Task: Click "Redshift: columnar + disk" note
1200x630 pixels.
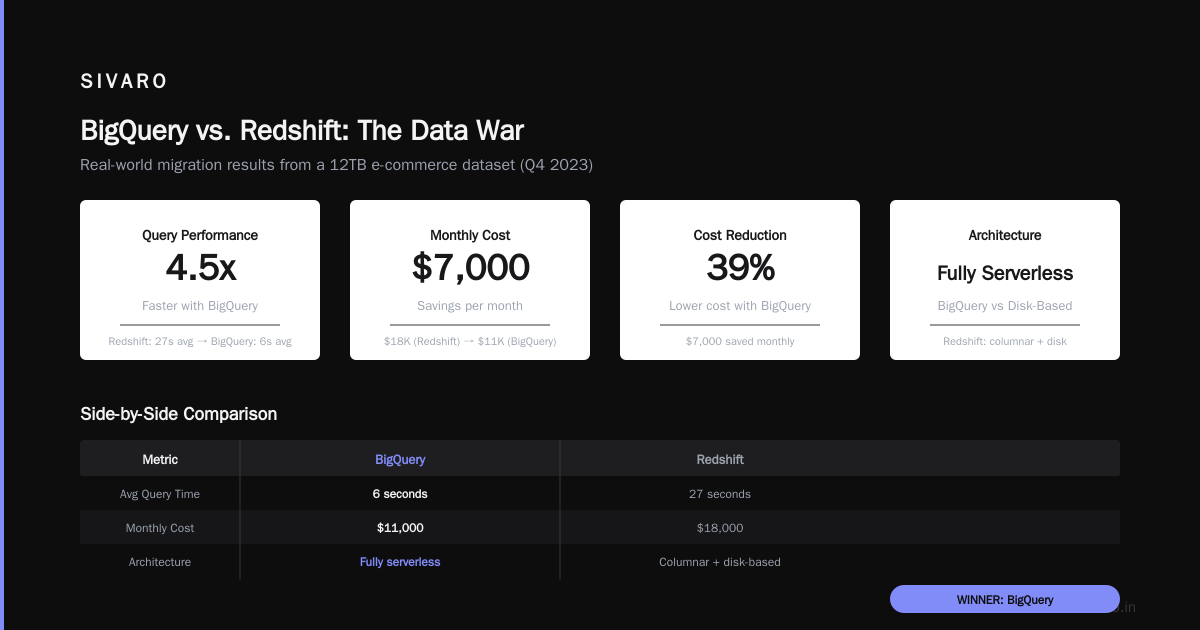Action: 1005,341
